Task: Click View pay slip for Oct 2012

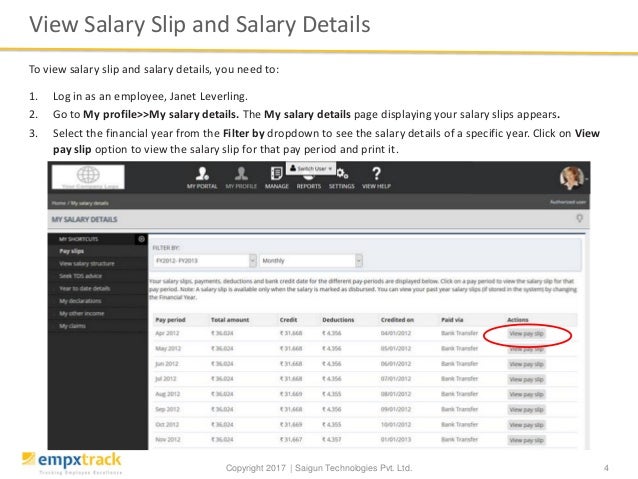Action: 526,425
